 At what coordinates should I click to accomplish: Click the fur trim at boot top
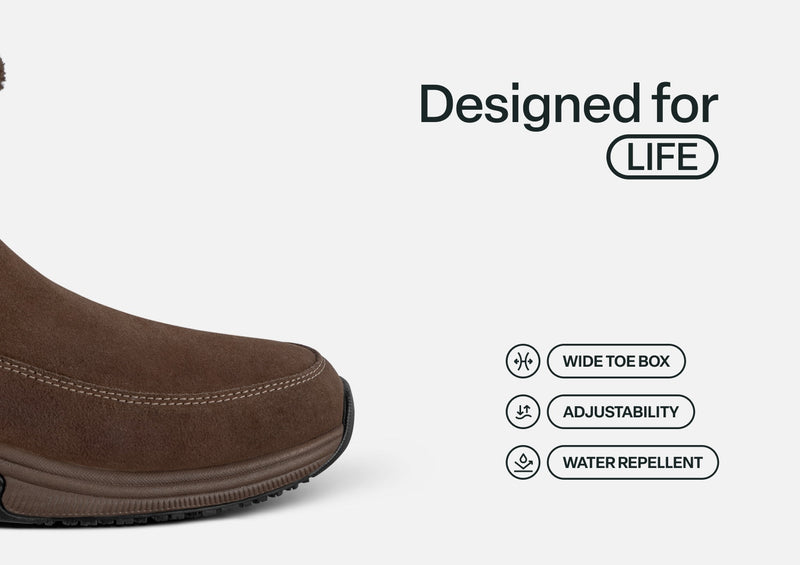(x=2, y=74)
